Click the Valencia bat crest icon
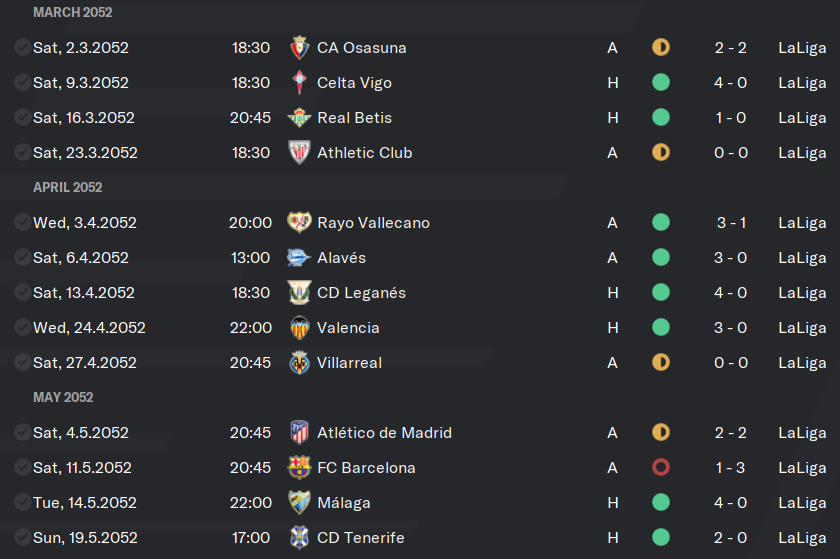 (299, 327)
